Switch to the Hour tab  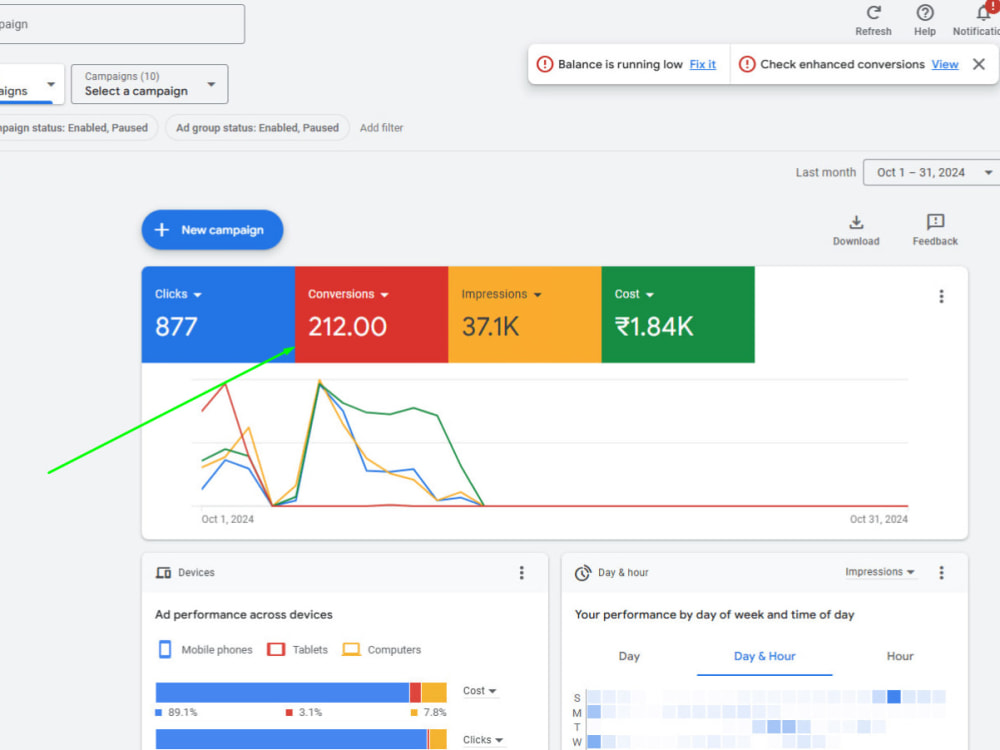(x=900, y=656)
